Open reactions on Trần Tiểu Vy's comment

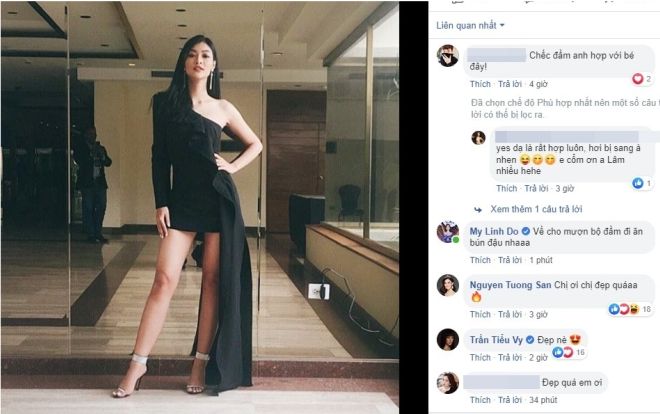(x=569, y=352)
